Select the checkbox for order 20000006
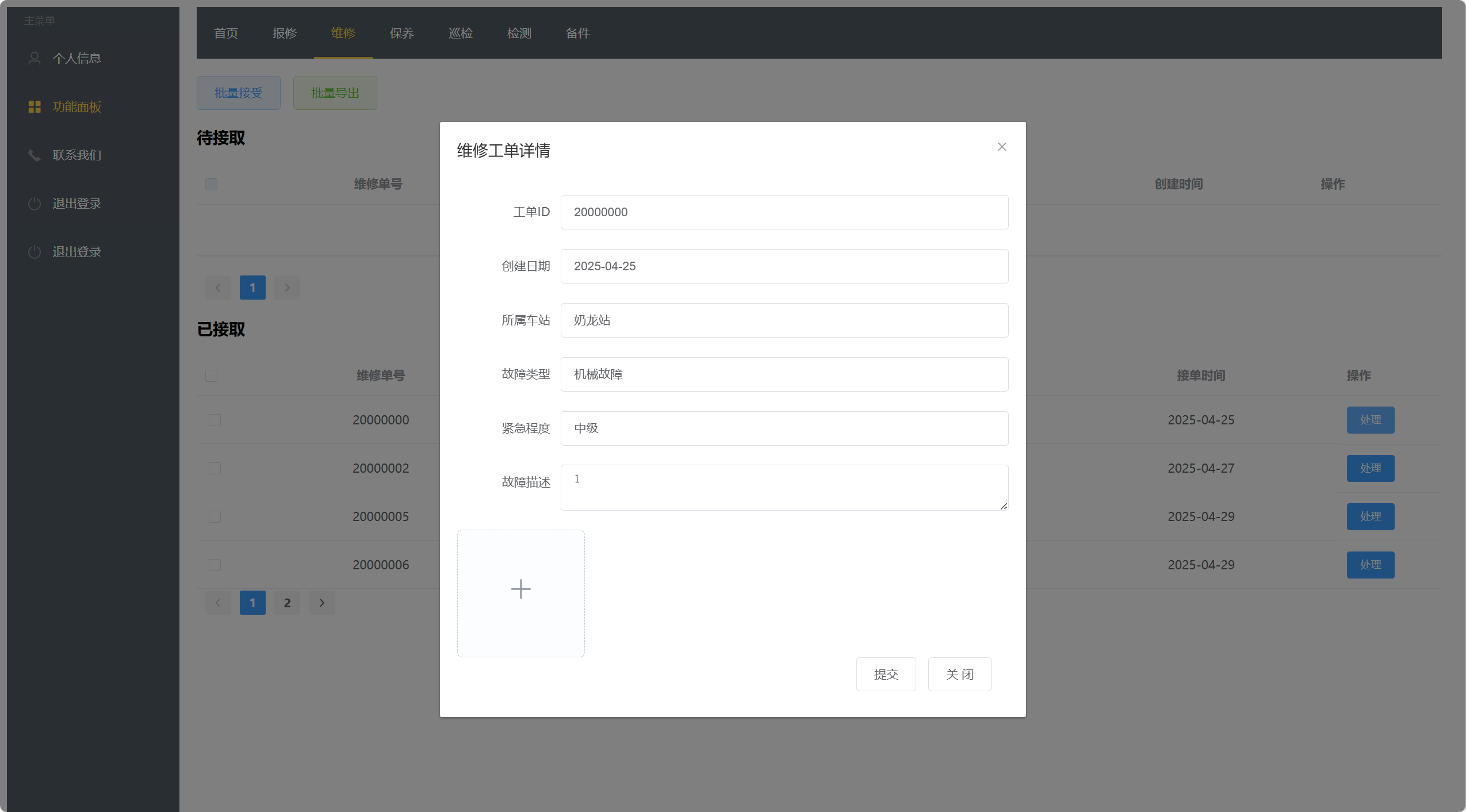 215,565
